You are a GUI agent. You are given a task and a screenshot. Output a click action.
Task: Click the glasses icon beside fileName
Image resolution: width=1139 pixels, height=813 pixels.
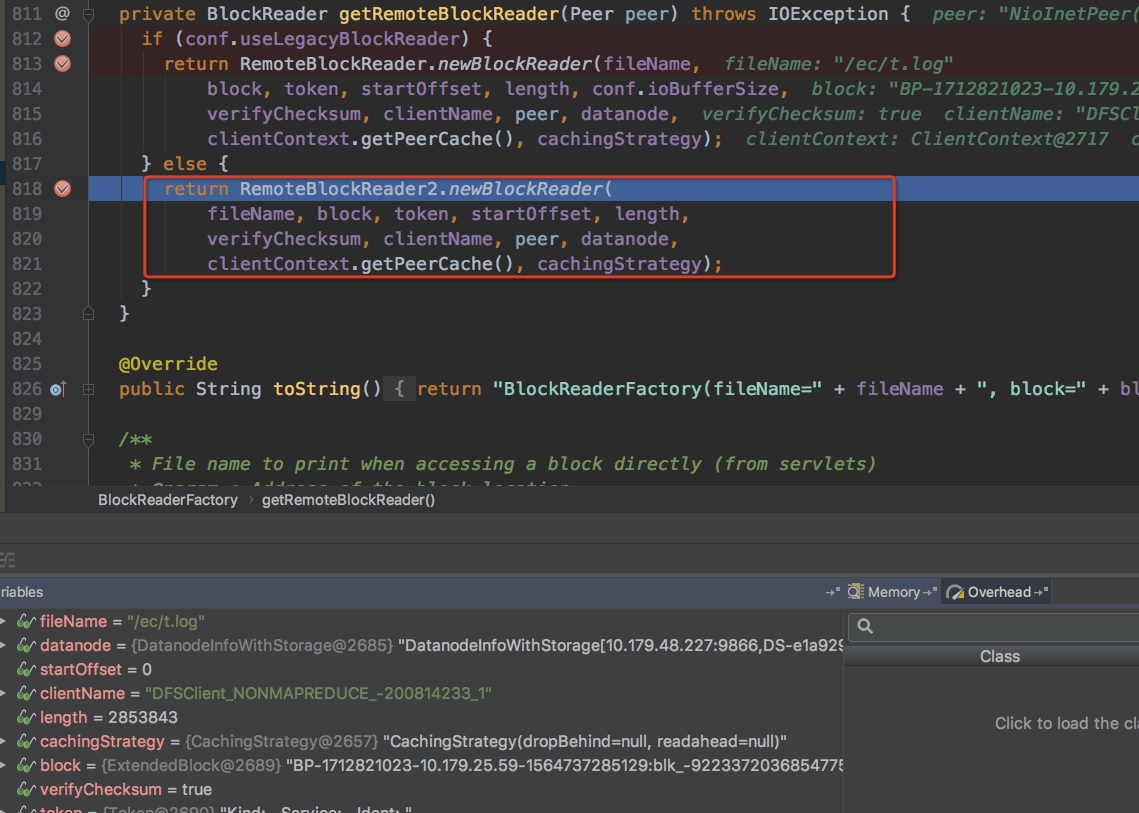pyautogui.click(x=26, y=621)
